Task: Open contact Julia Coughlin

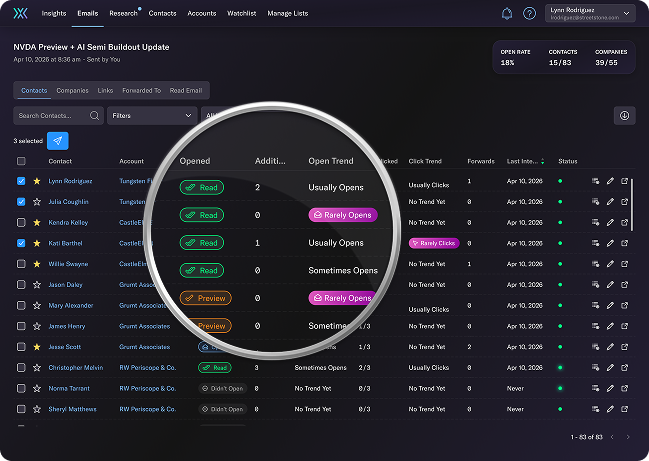Action: (x=68, y=202)
